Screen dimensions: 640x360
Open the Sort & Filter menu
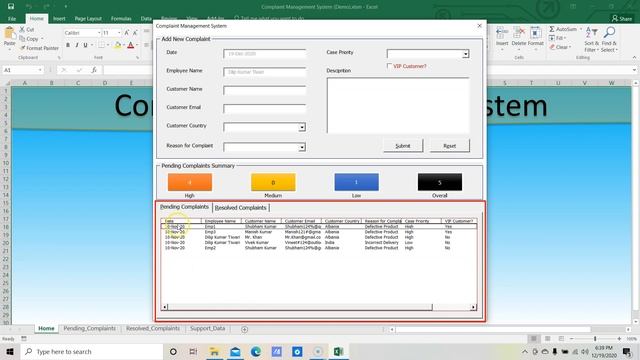pos(591,39)
